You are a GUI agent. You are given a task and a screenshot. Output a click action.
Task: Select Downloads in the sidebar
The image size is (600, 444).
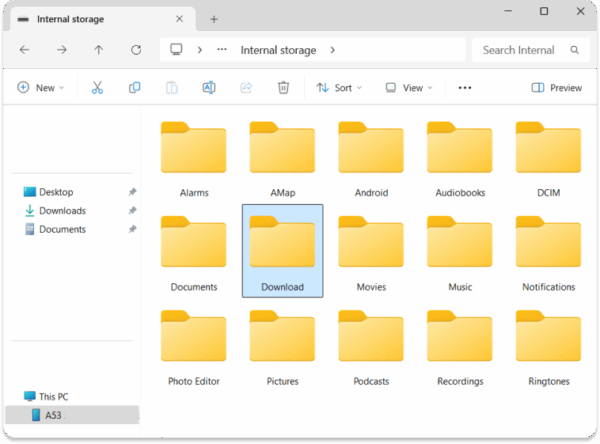coord(61,211)
